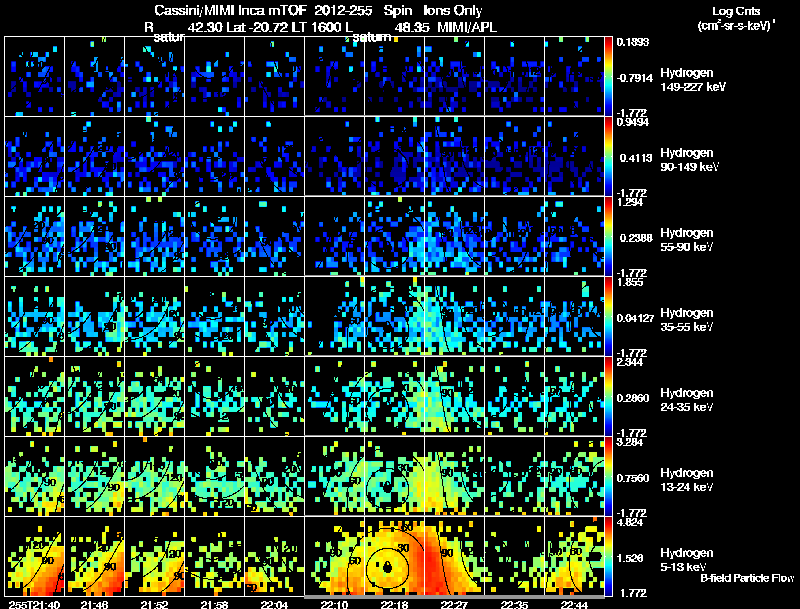The height and width of the screenshot is (609, 800).
Task: Click the colorbar max value '1.294'
Action: pos(631,202)
